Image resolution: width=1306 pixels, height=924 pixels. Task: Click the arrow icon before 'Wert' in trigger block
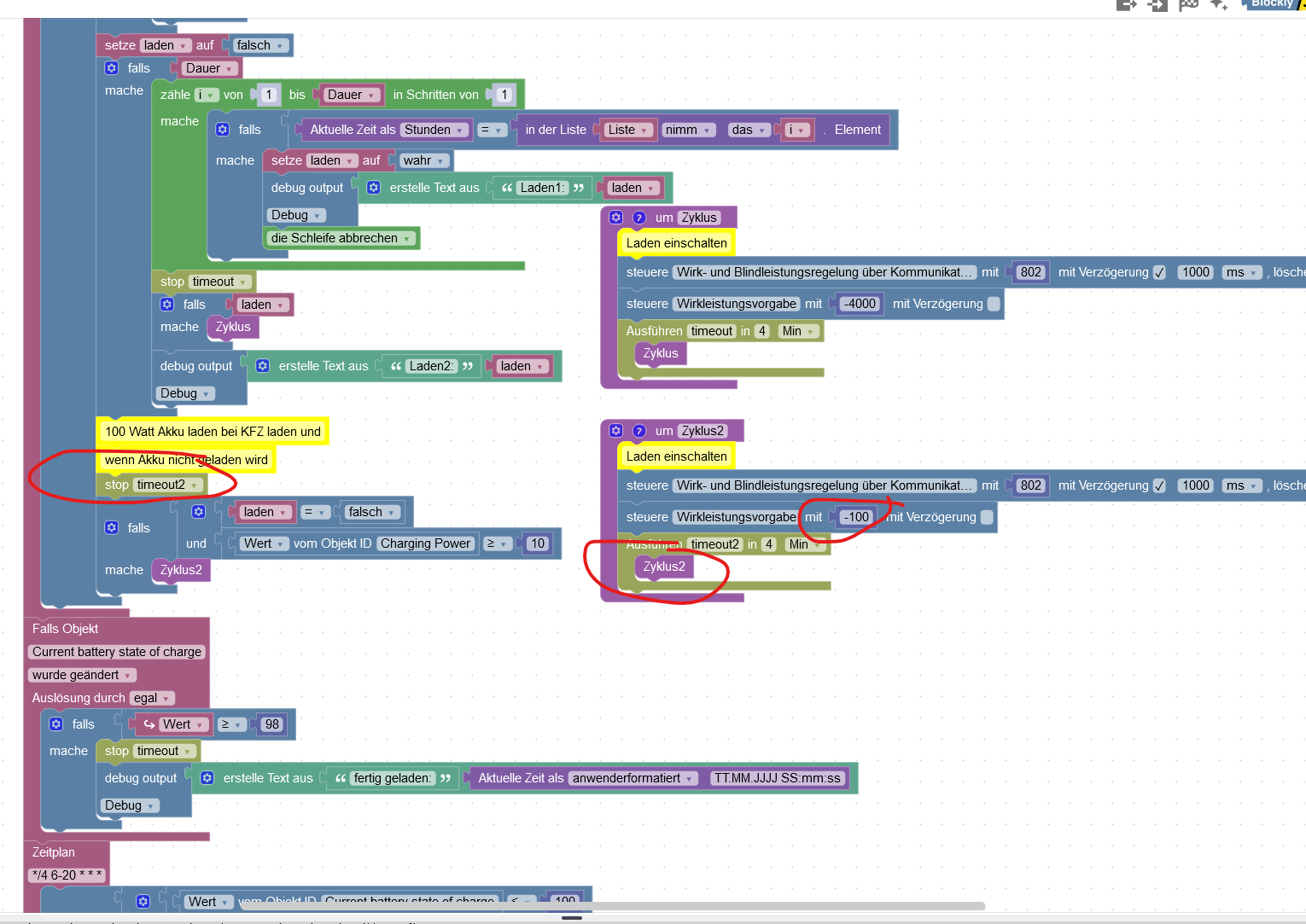tap(149, 724)
